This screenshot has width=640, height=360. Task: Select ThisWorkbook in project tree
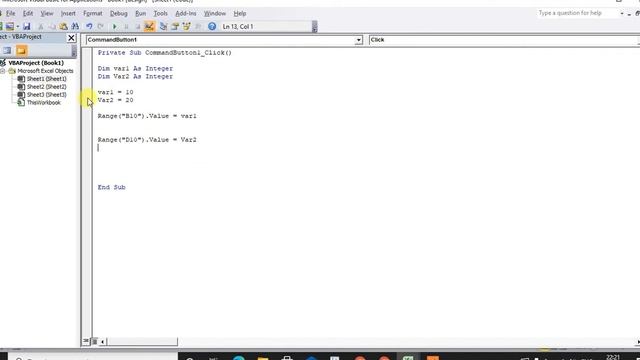coord(44,102)
